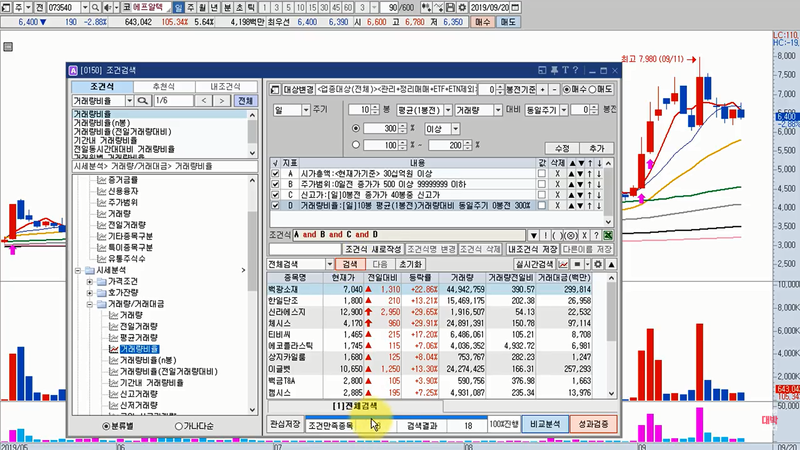This screenshot has height=450, width=800.
Task: Open chart settings gear in top toolbar
Action: point(462,8)
